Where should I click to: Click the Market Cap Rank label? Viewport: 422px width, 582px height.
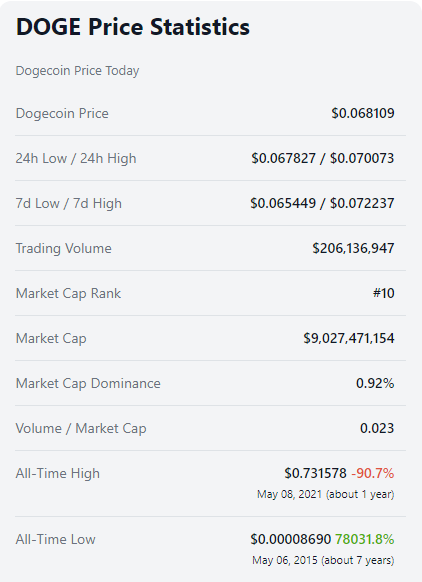coord(68,294)
